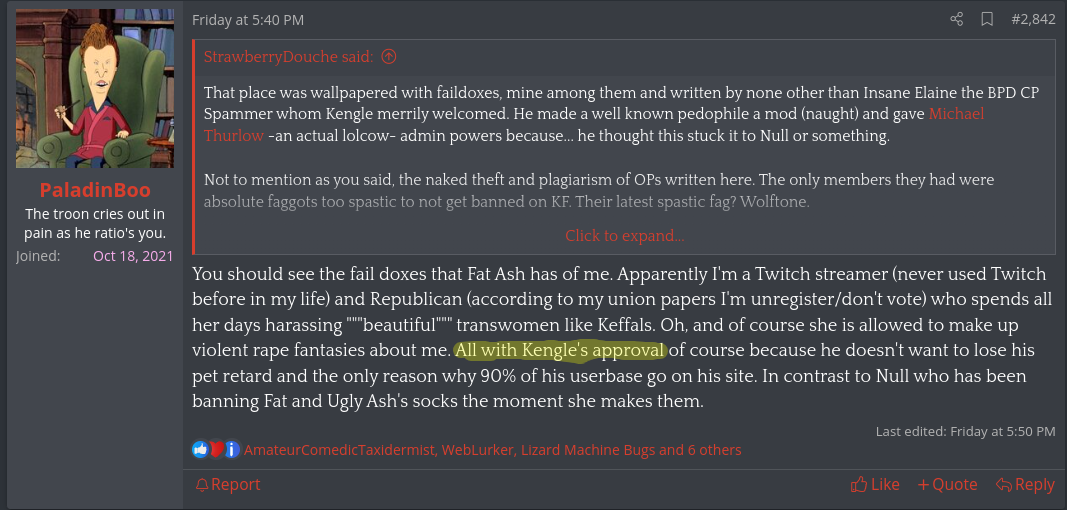The width and height of the screenshot is (1067, 510).
Task: Click the red heart reaction icon
Action: click(x=215, y=450)
